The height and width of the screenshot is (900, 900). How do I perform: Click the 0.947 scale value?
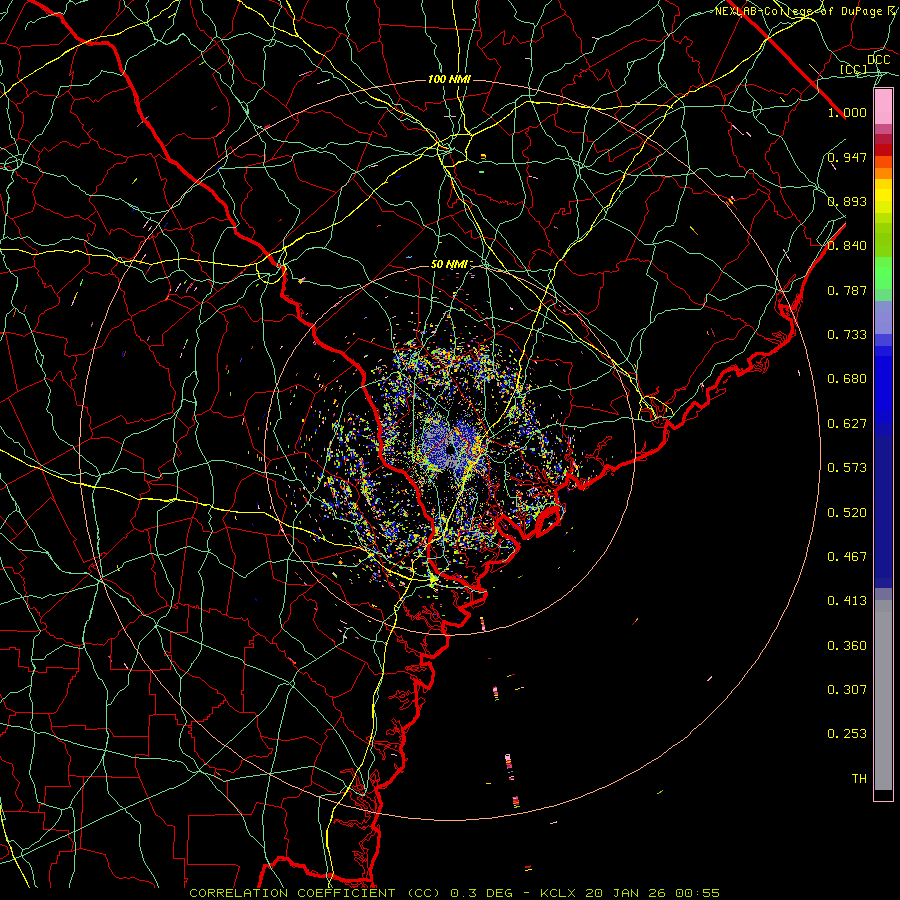tap(847, 157)
